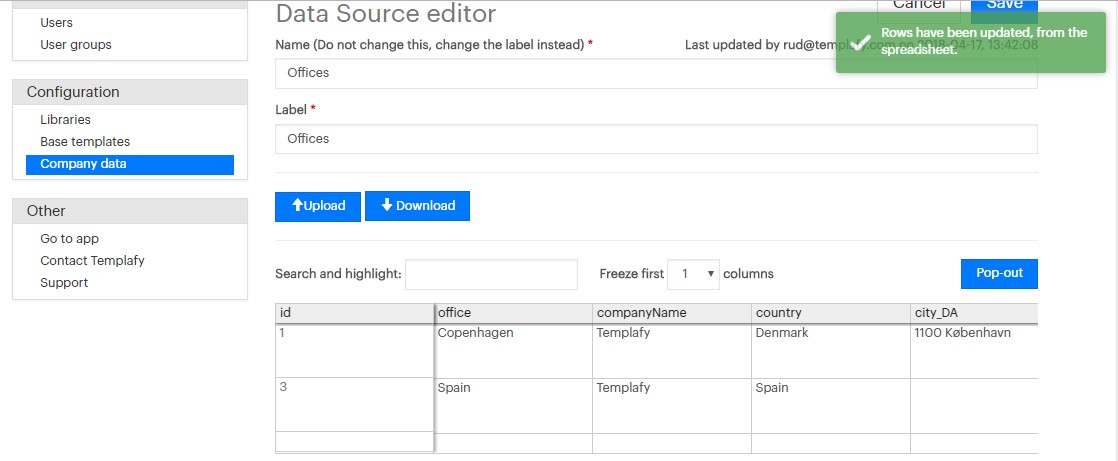The width and height of the screenshot is (1118, 461).
Task: Click the Configuration section header
Action: [x=130, y=92]
